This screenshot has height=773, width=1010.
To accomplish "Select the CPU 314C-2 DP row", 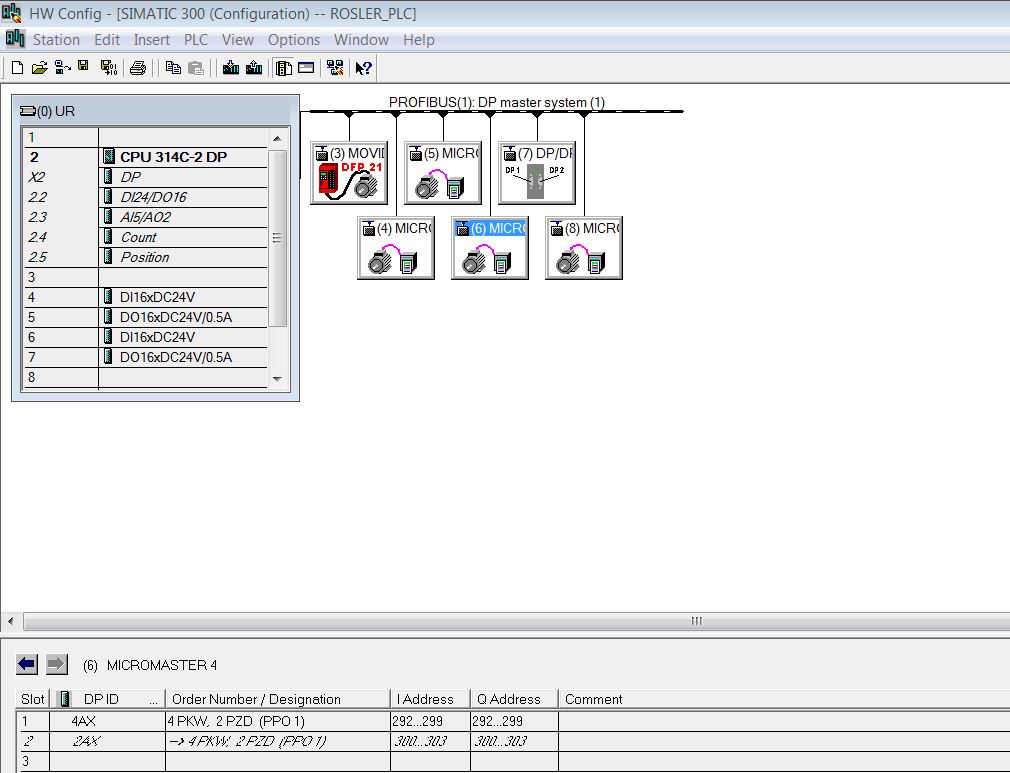I will (146, 157).
